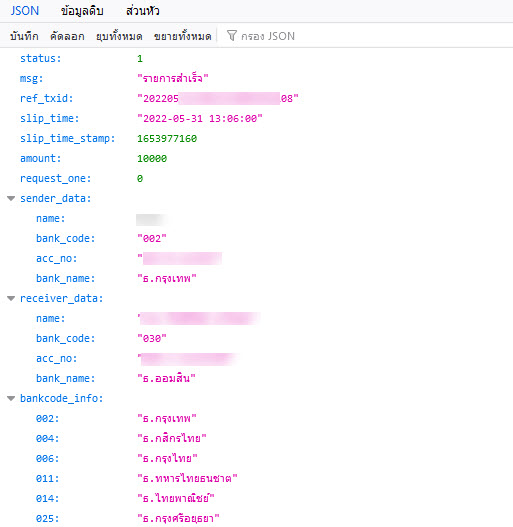This screenshot has width=513, height=527.
Task: Select the 014 key
Action: (x=47, y=498)
